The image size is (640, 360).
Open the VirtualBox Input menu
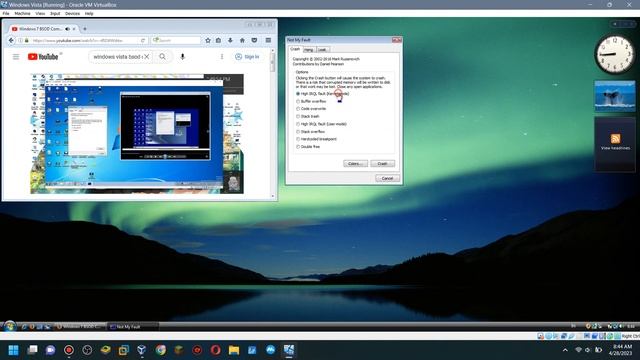tap(55, 13)
